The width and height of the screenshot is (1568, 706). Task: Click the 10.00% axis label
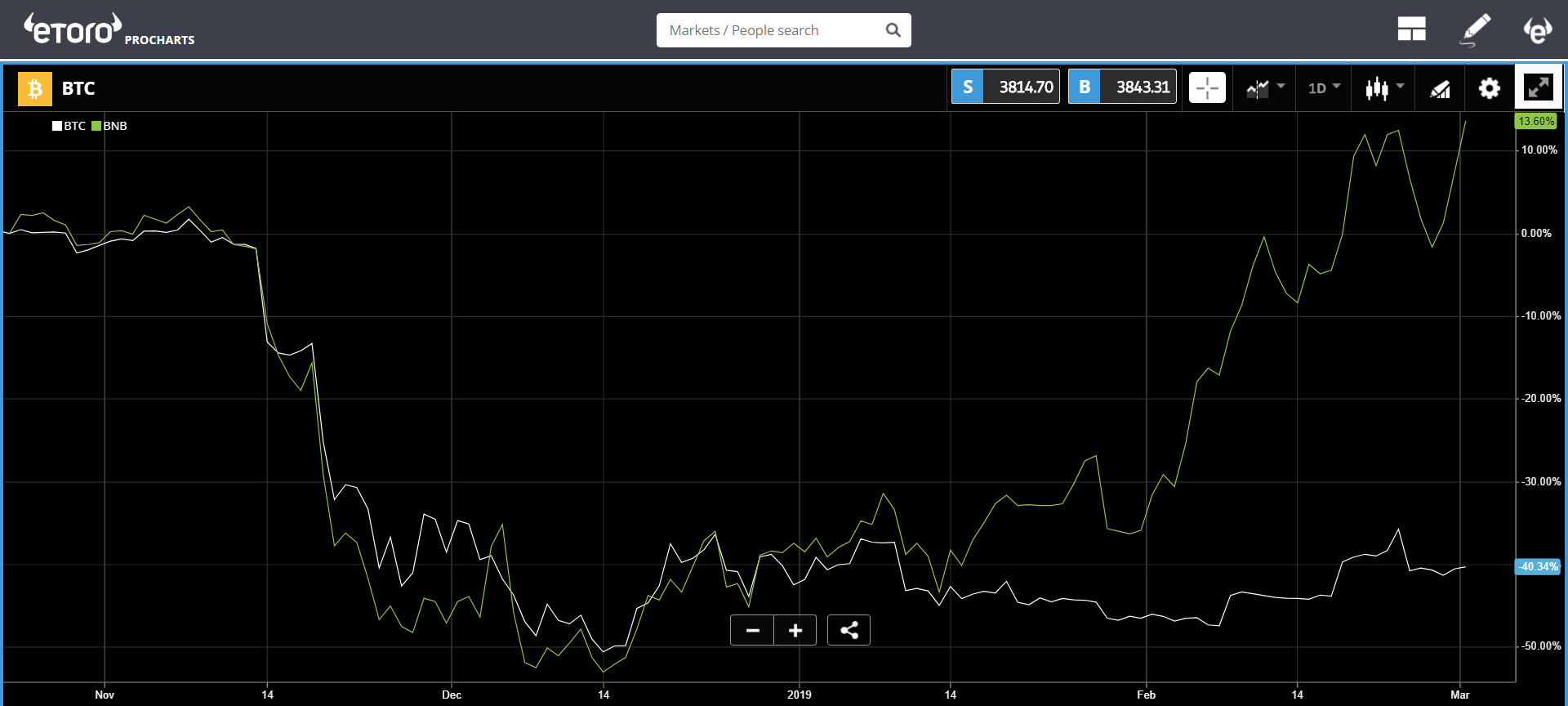[x=1539, y=150]
